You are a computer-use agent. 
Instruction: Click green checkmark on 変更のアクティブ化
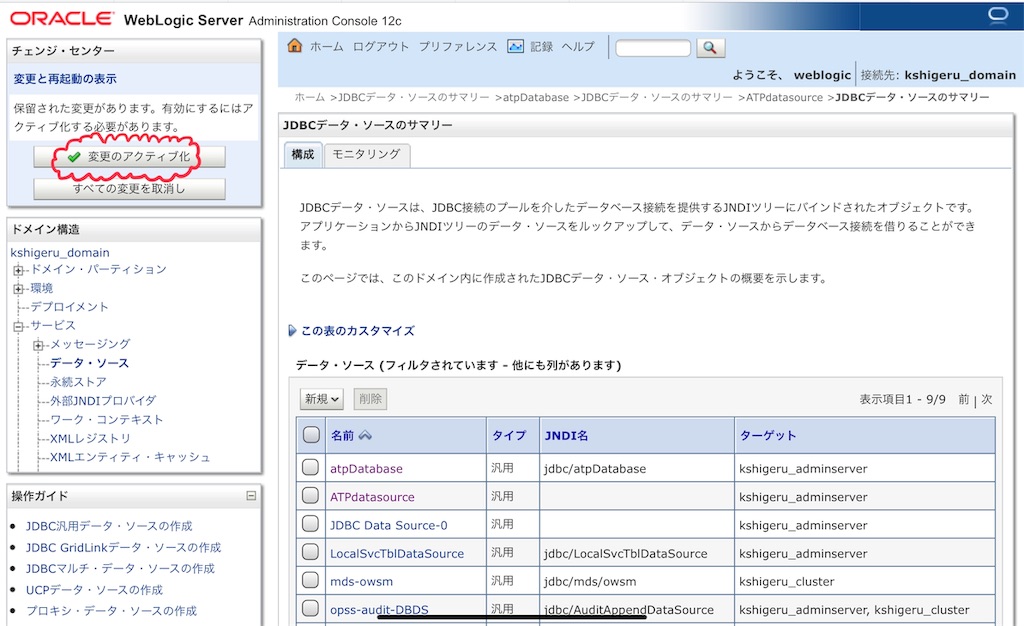[74, 157]
